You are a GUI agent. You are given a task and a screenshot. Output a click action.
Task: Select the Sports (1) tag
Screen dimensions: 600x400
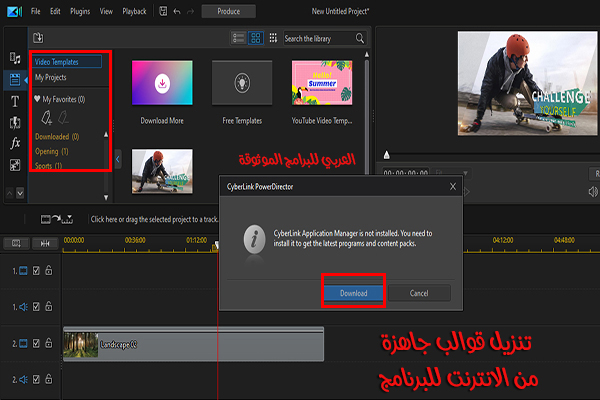click(x=48, y=166)
